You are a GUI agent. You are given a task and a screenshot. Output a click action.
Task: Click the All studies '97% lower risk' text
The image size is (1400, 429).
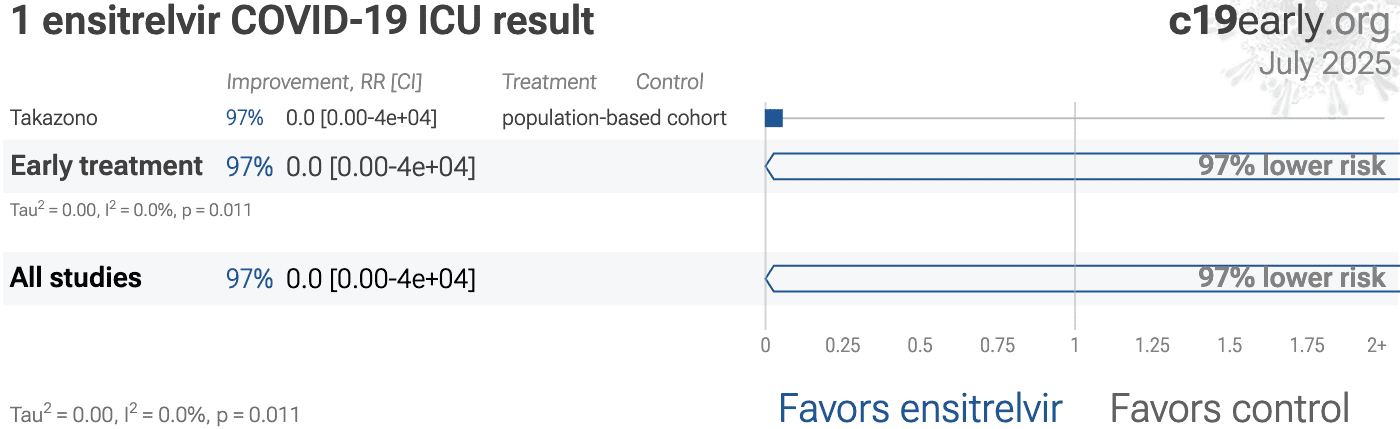pos(1292,278)
